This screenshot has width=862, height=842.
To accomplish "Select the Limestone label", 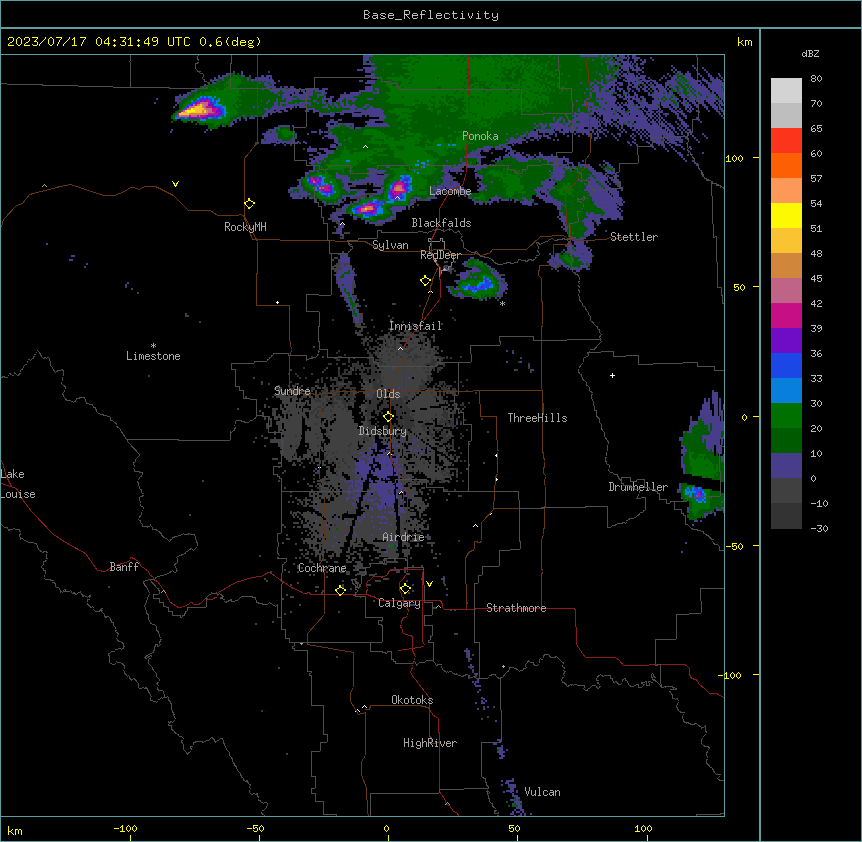I will coord(153,356).
